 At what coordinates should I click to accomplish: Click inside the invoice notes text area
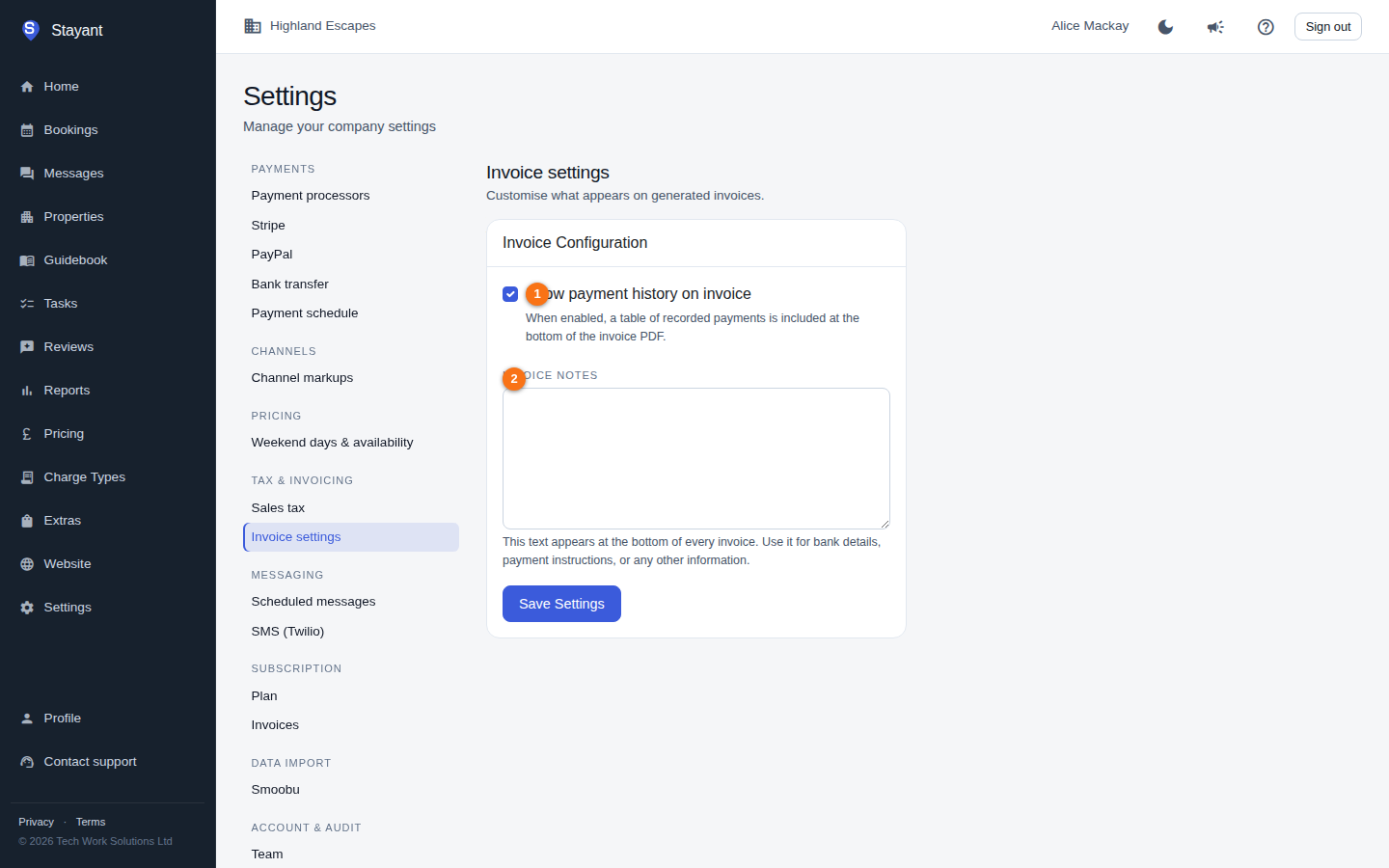point(696,458)
